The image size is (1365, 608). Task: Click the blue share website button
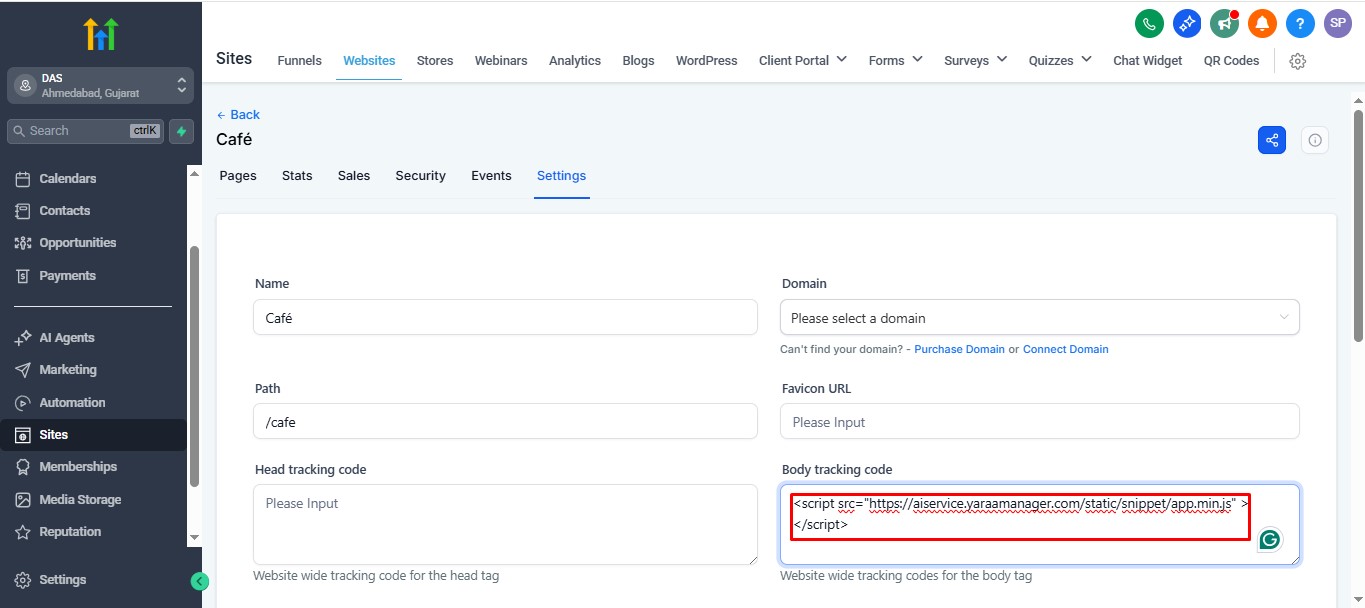tap(1272, 140)
